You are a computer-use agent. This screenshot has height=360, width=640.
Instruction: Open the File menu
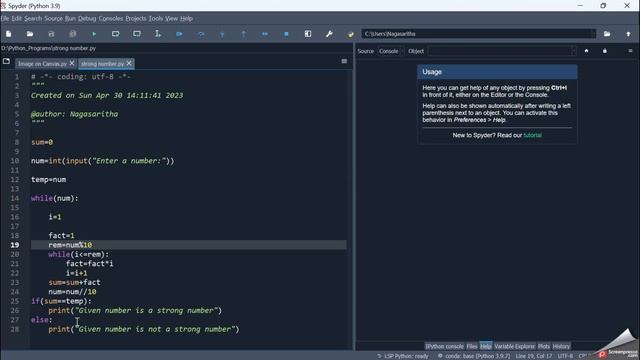(x=5, y=18)
